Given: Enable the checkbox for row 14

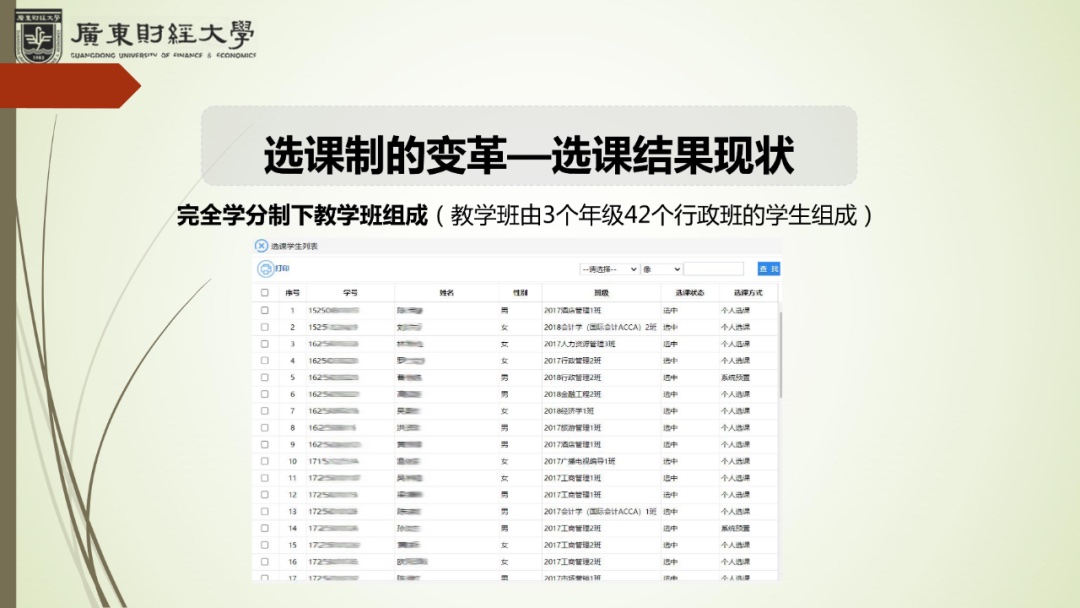Looking at the screenshot, I should pyautogui.click(x=264, y=528).
